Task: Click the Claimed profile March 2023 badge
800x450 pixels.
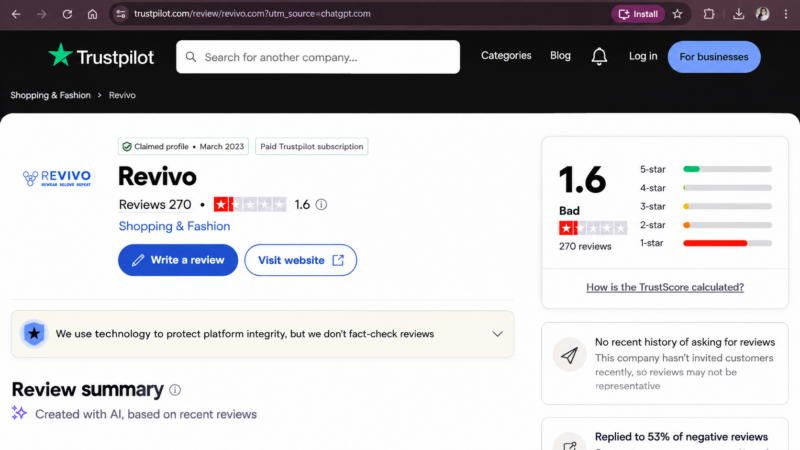Action: tap(183, 146)
